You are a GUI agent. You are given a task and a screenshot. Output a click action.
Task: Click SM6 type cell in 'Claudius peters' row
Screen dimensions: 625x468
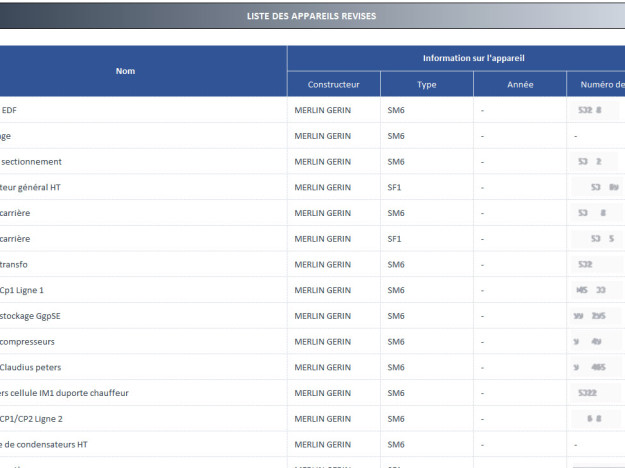click(x=395, y=367)
